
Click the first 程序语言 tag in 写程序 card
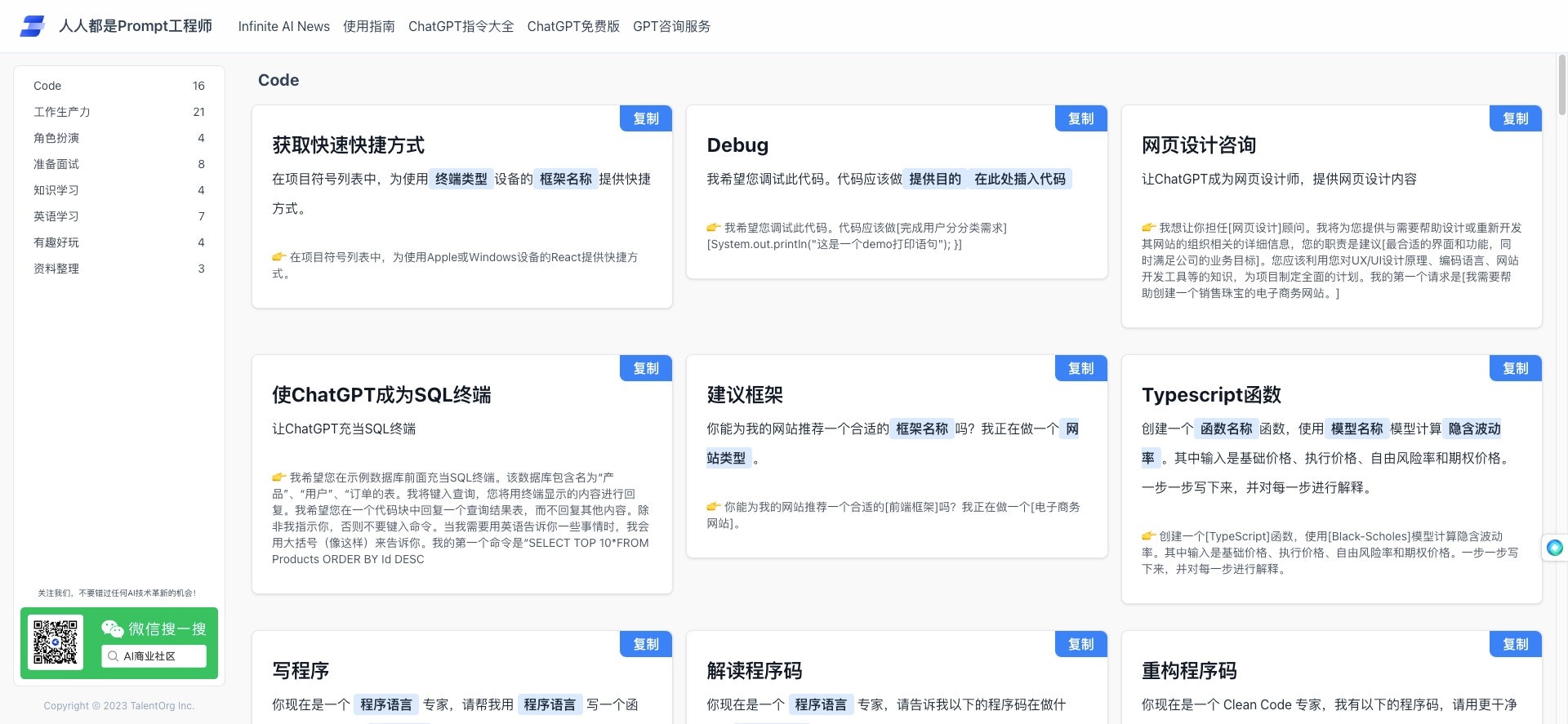386,704
